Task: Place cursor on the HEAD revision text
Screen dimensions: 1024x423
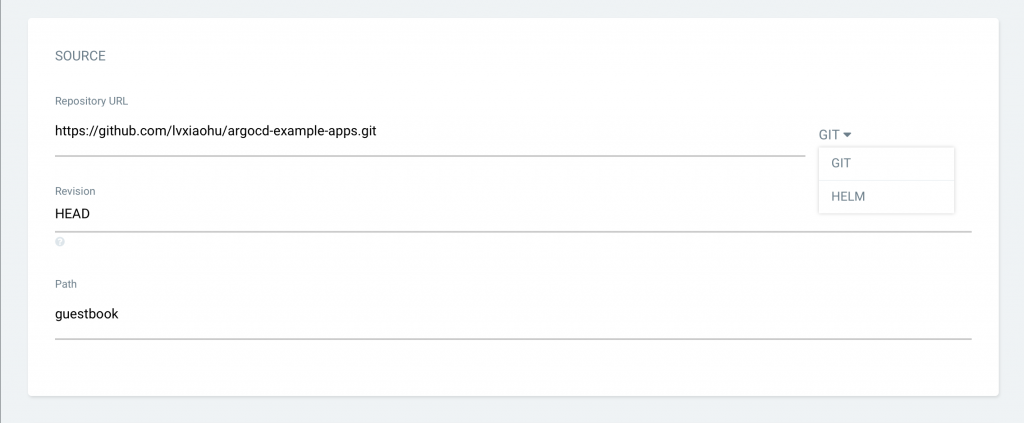Action: pos(73,213)
